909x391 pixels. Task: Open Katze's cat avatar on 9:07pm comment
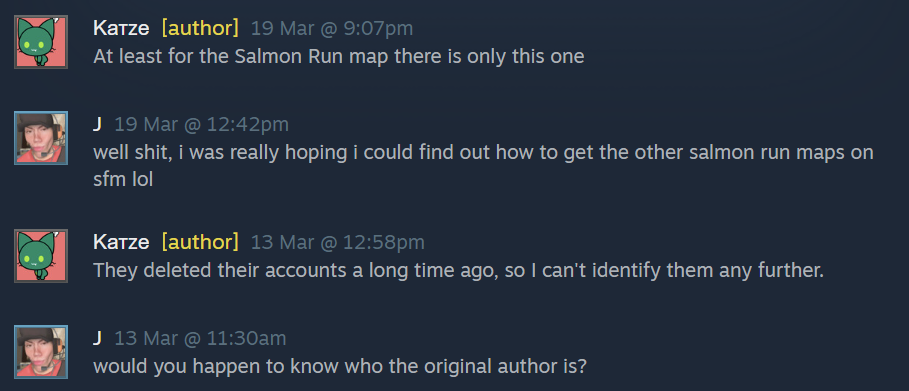click(x=41, y=42)
